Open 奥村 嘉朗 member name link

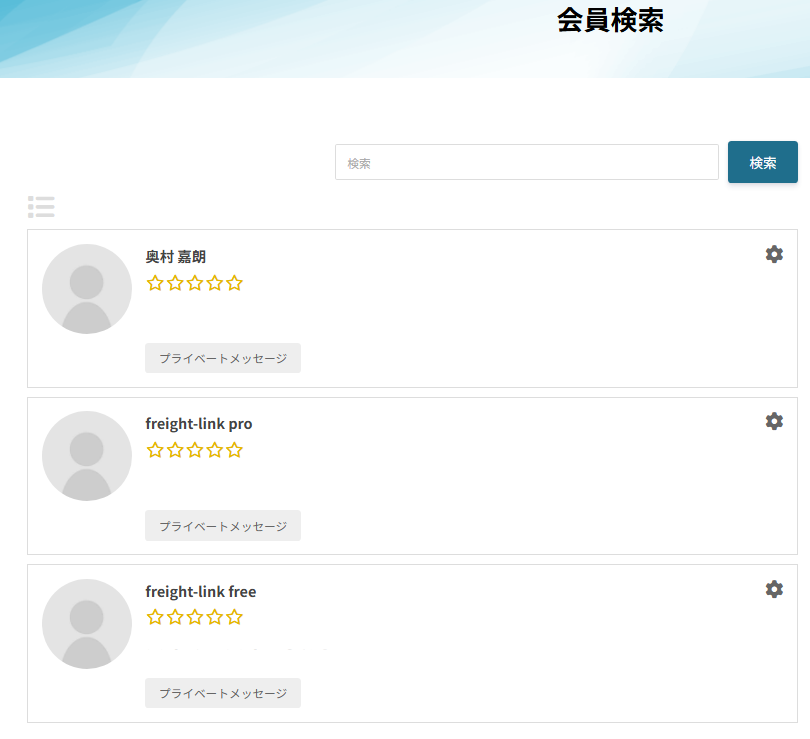click(176, 257)
